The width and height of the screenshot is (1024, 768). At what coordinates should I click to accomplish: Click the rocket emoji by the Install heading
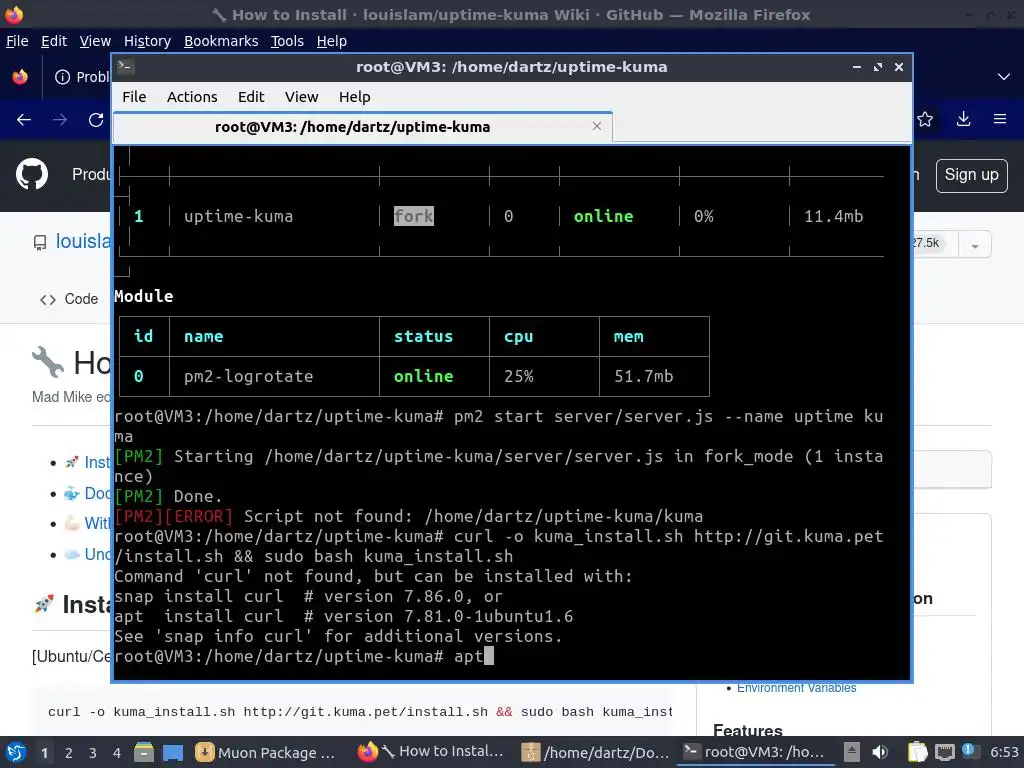(x=44, y=604)
